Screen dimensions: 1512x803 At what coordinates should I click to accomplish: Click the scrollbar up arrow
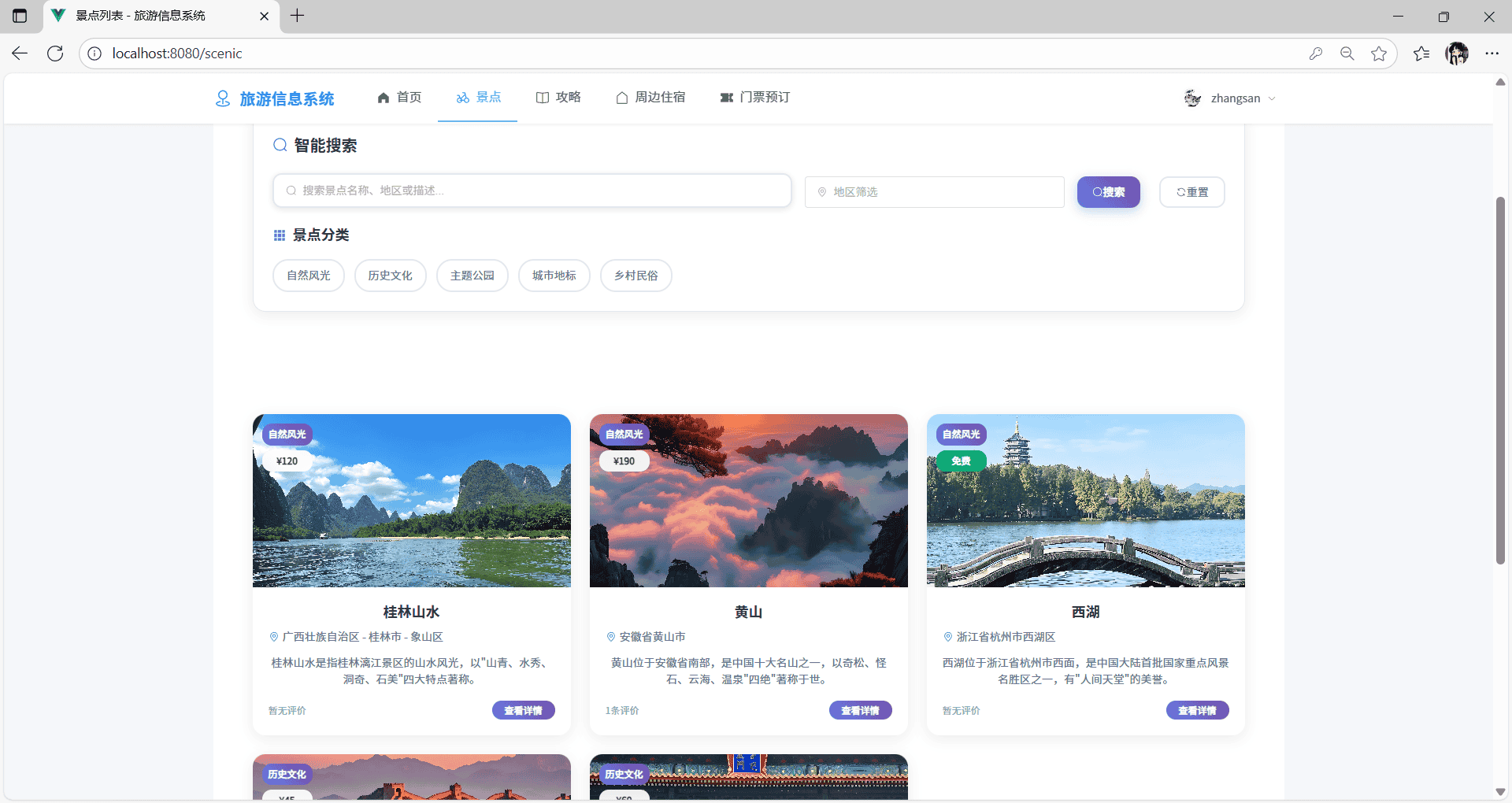click(x=1501, y=82)
